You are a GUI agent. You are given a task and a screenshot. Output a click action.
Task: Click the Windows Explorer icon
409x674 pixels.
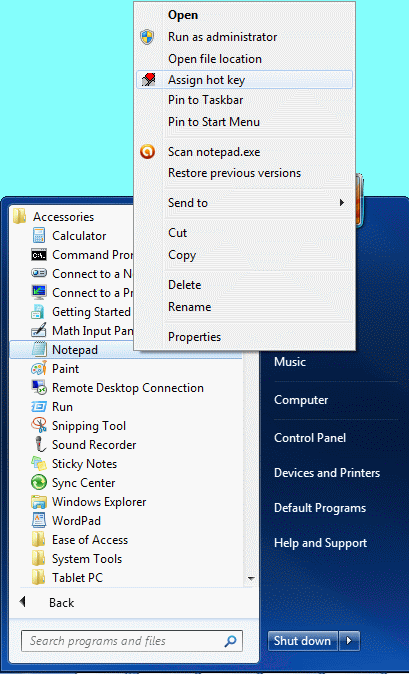coord(39,502)
